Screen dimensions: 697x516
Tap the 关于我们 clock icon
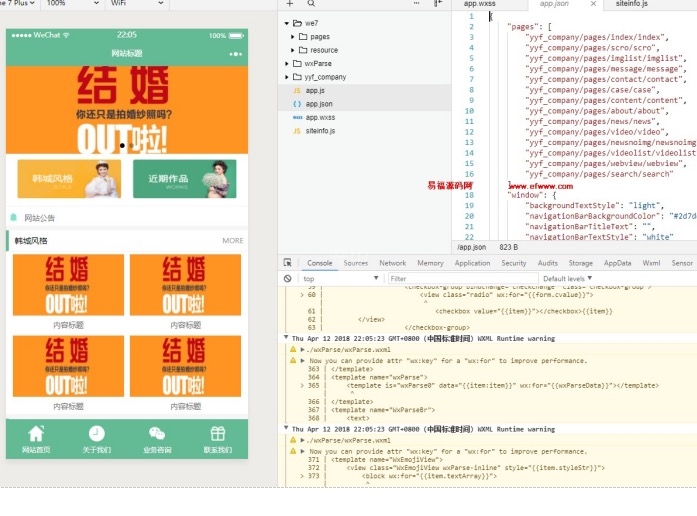pos(96,434)
